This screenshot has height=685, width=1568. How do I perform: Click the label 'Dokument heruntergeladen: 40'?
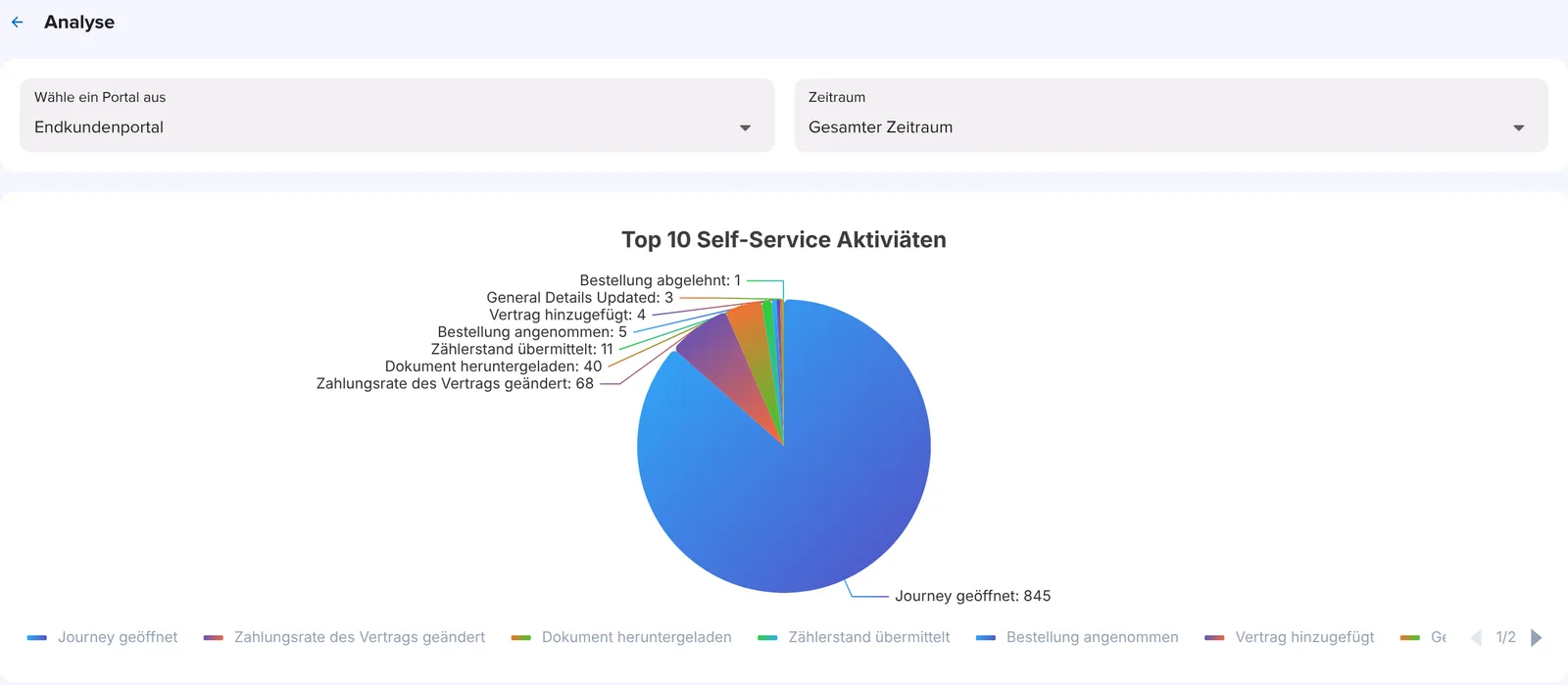point(493,367)
